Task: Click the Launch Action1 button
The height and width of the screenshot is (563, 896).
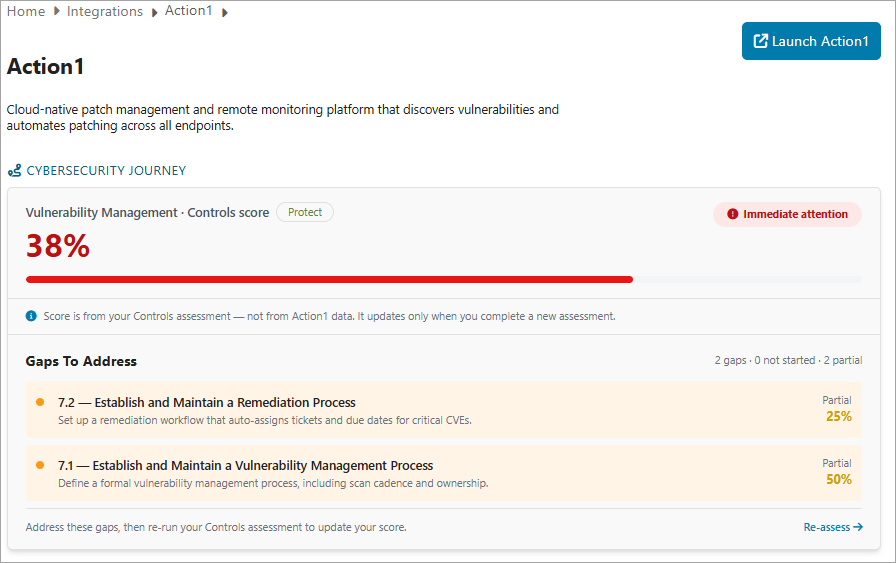Action: coord(811,41)
